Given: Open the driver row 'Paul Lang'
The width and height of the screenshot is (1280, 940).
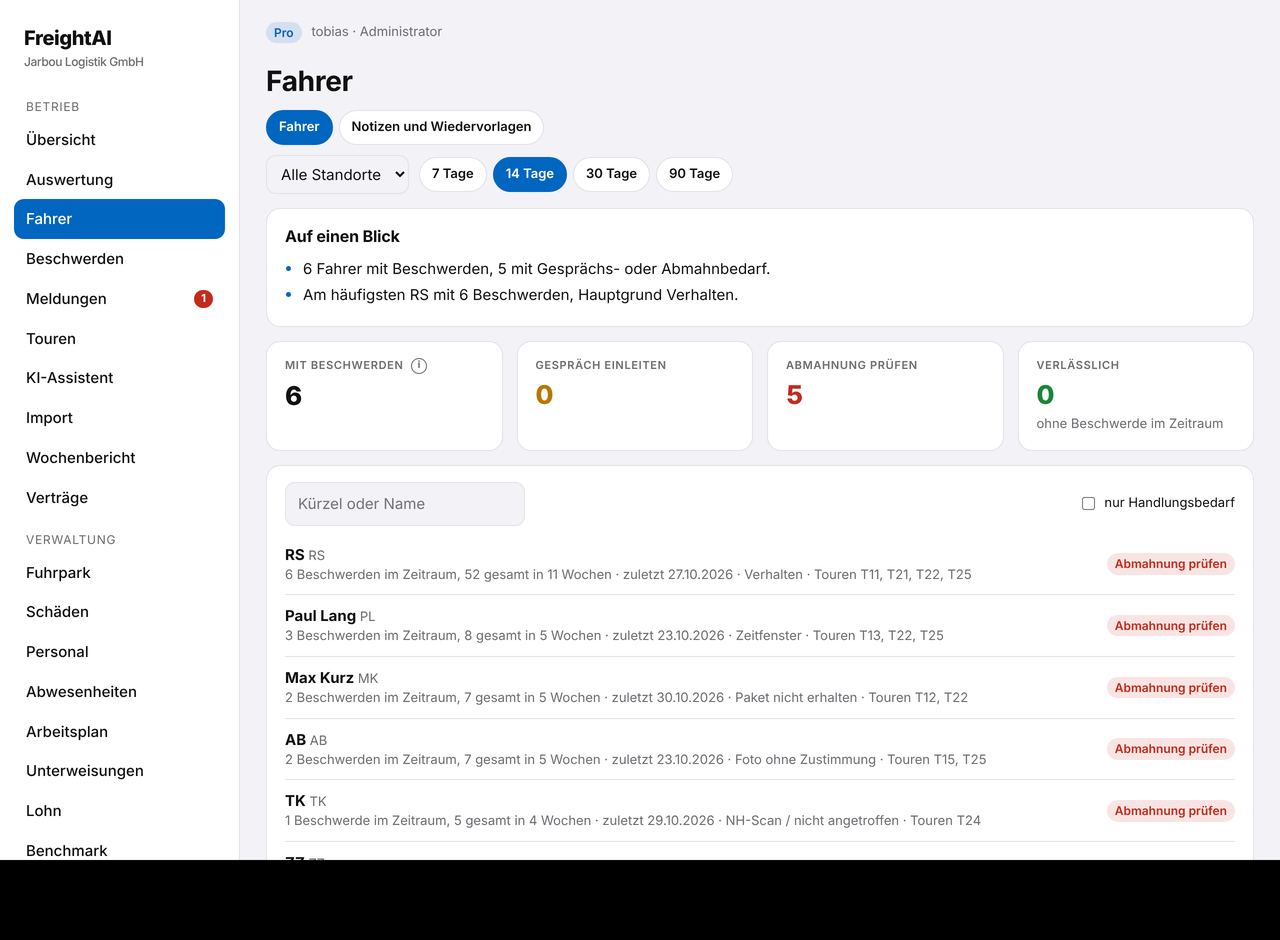Looking at the screenshot, I should (x=760, y=626).
